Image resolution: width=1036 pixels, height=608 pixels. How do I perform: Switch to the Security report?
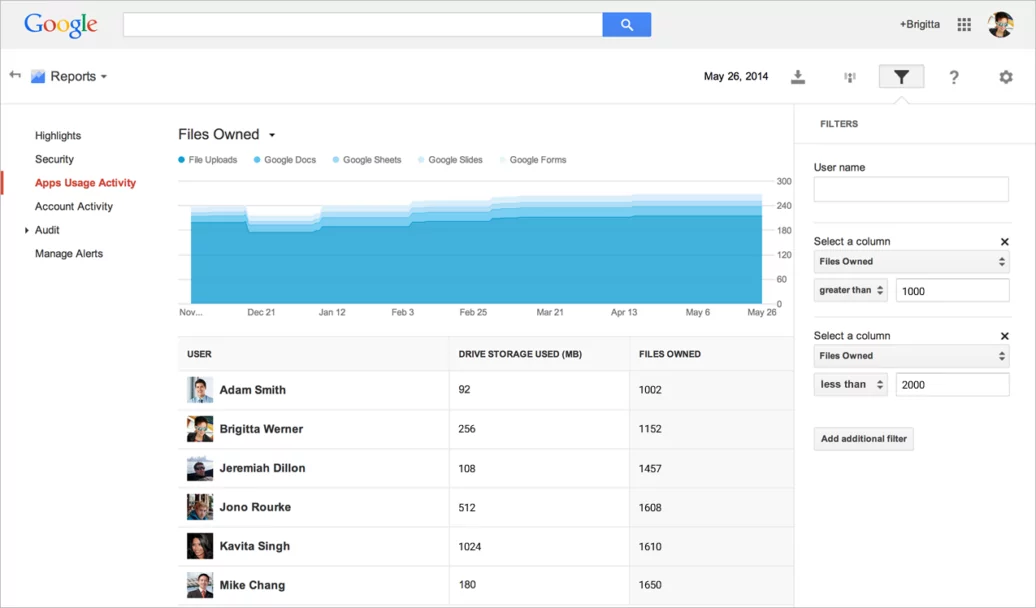tap(54, 158)
